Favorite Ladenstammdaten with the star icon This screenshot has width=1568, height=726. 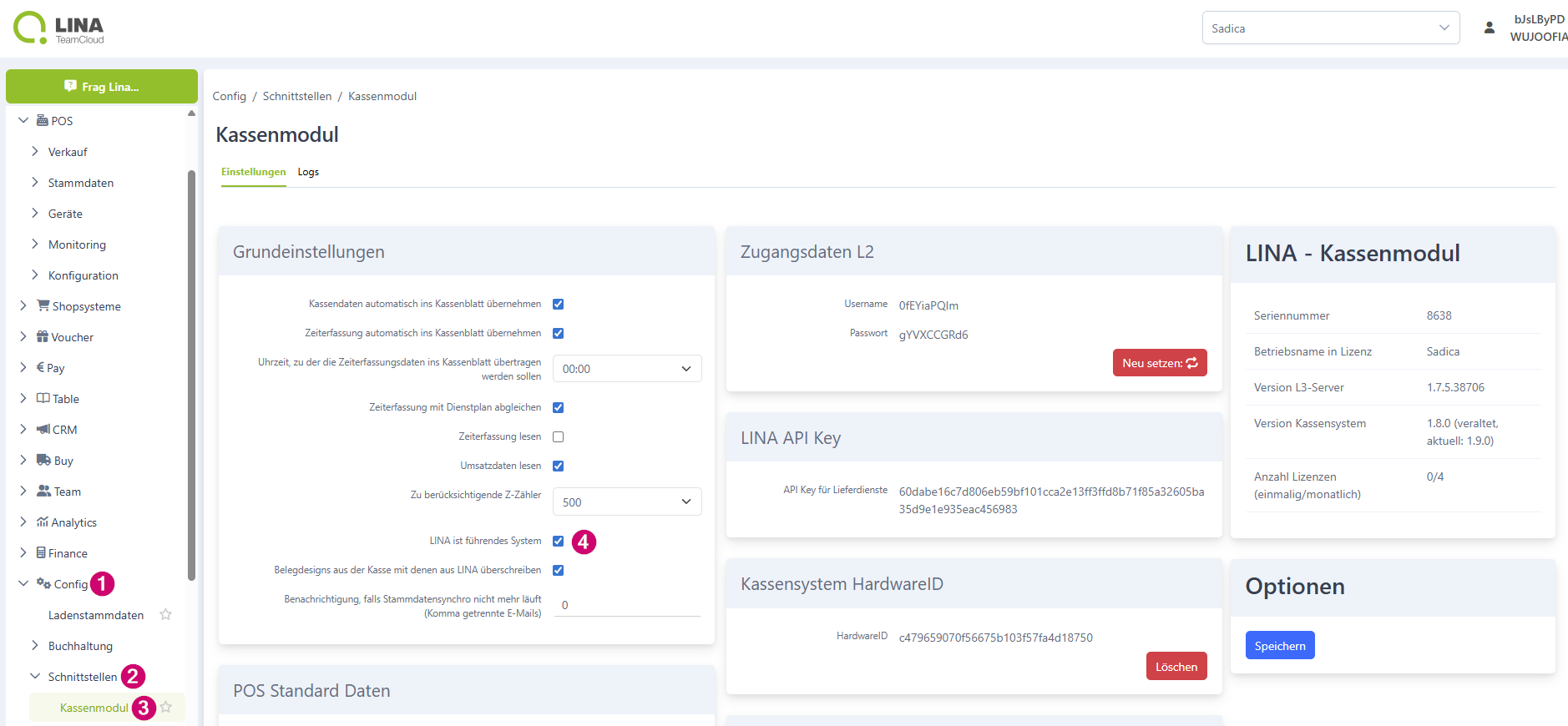tap(166, 614)
